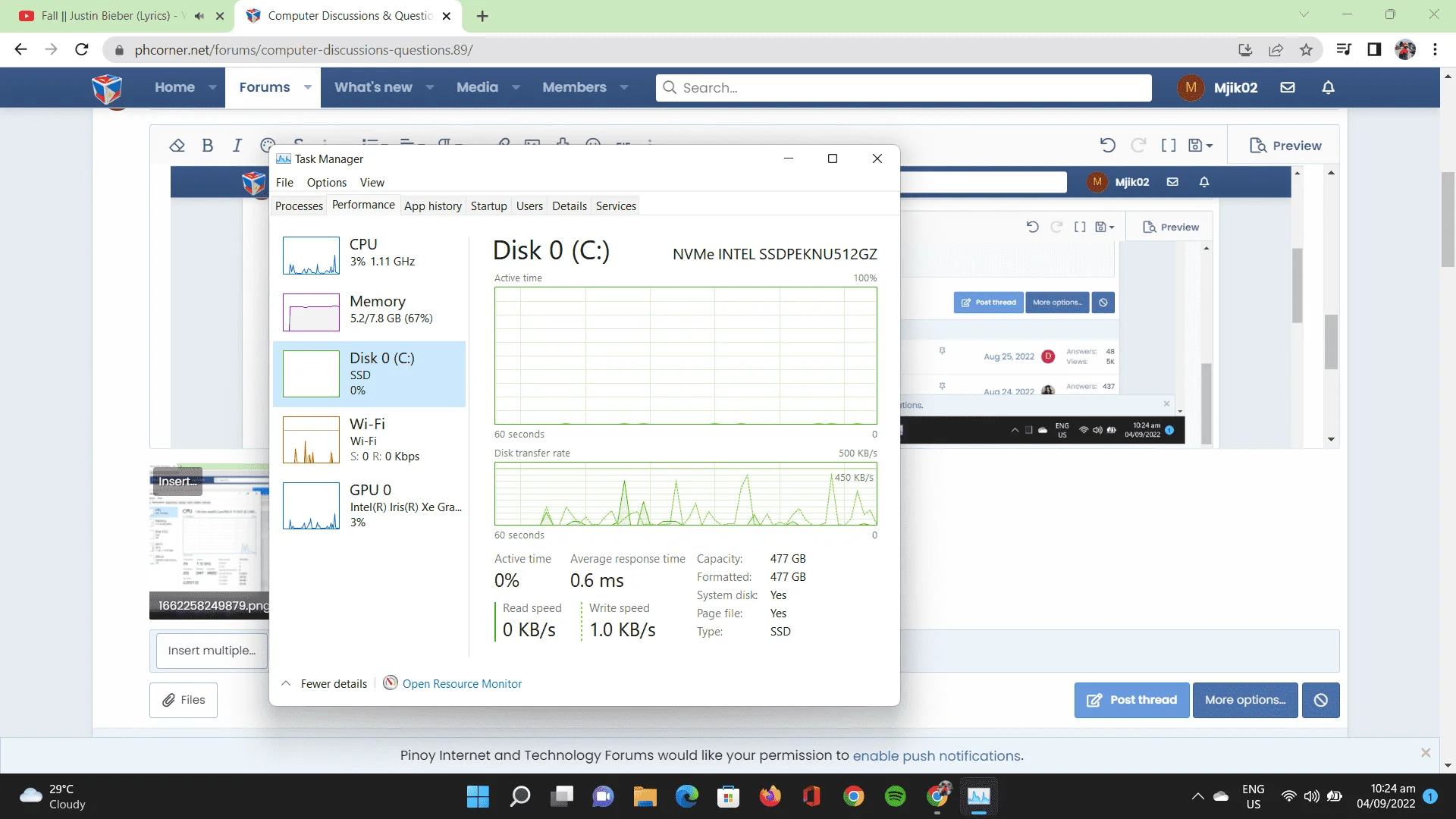Open the Forums navigation item
Image resolution: width=1456 pixels, height=819 pixels.
click(265, 87)
